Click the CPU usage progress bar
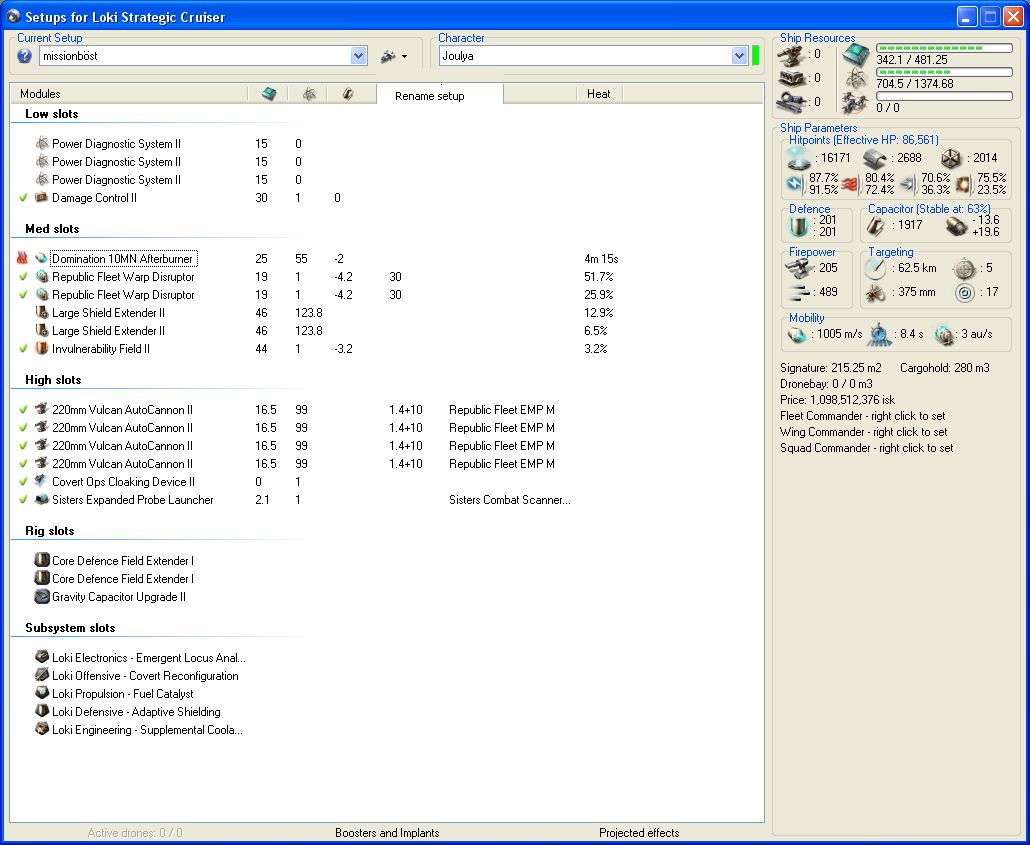 tap(944, 49)
